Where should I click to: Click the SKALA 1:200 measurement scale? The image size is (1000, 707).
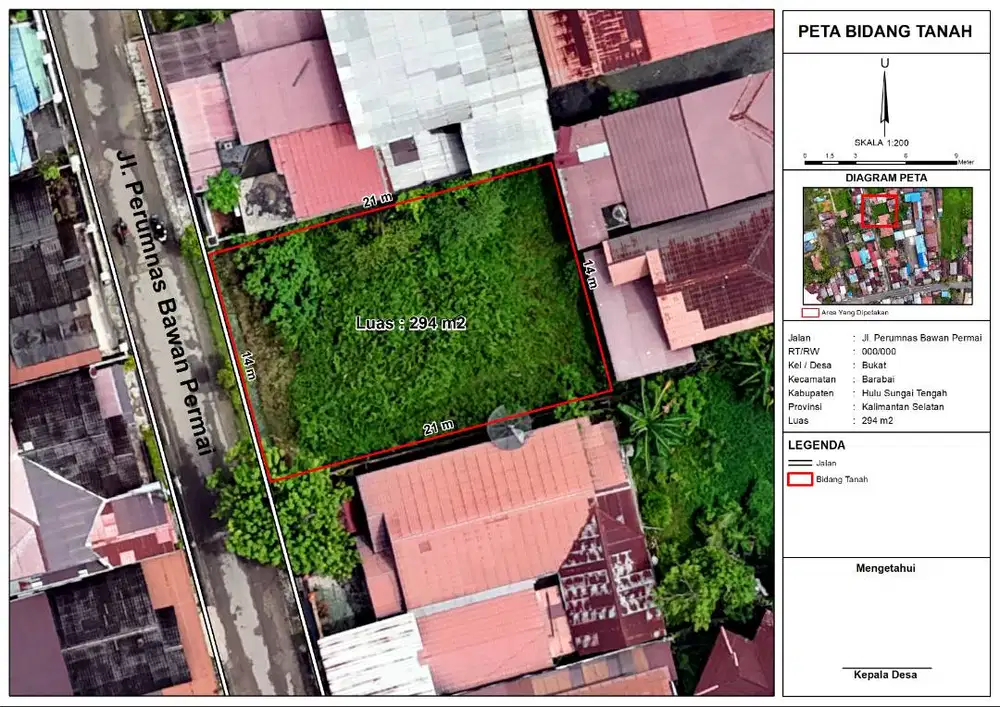[x=884, y=141]
